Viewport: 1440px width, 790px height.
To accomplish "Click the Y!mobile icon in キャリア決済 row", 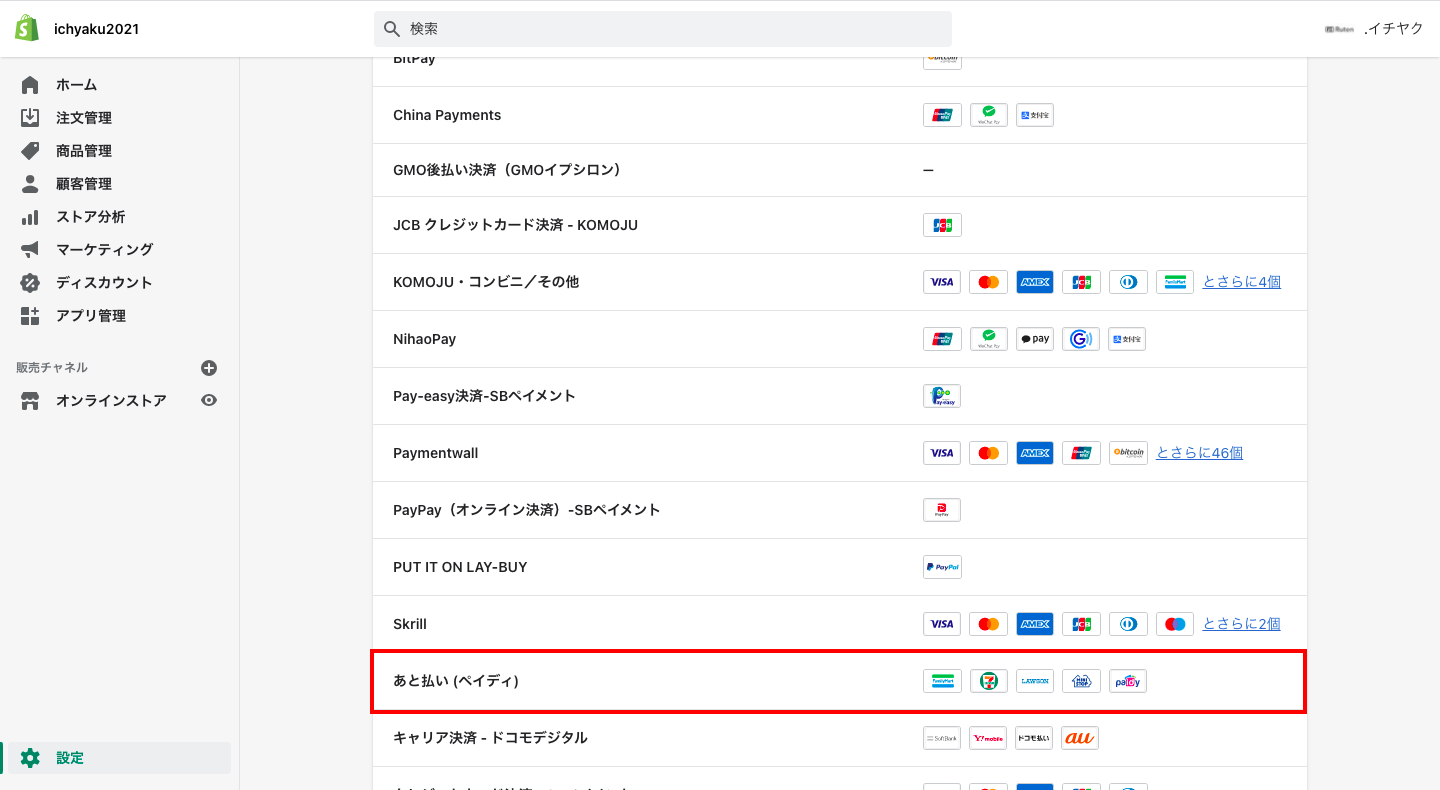I will pyautogui.click(x=988, y=738).
